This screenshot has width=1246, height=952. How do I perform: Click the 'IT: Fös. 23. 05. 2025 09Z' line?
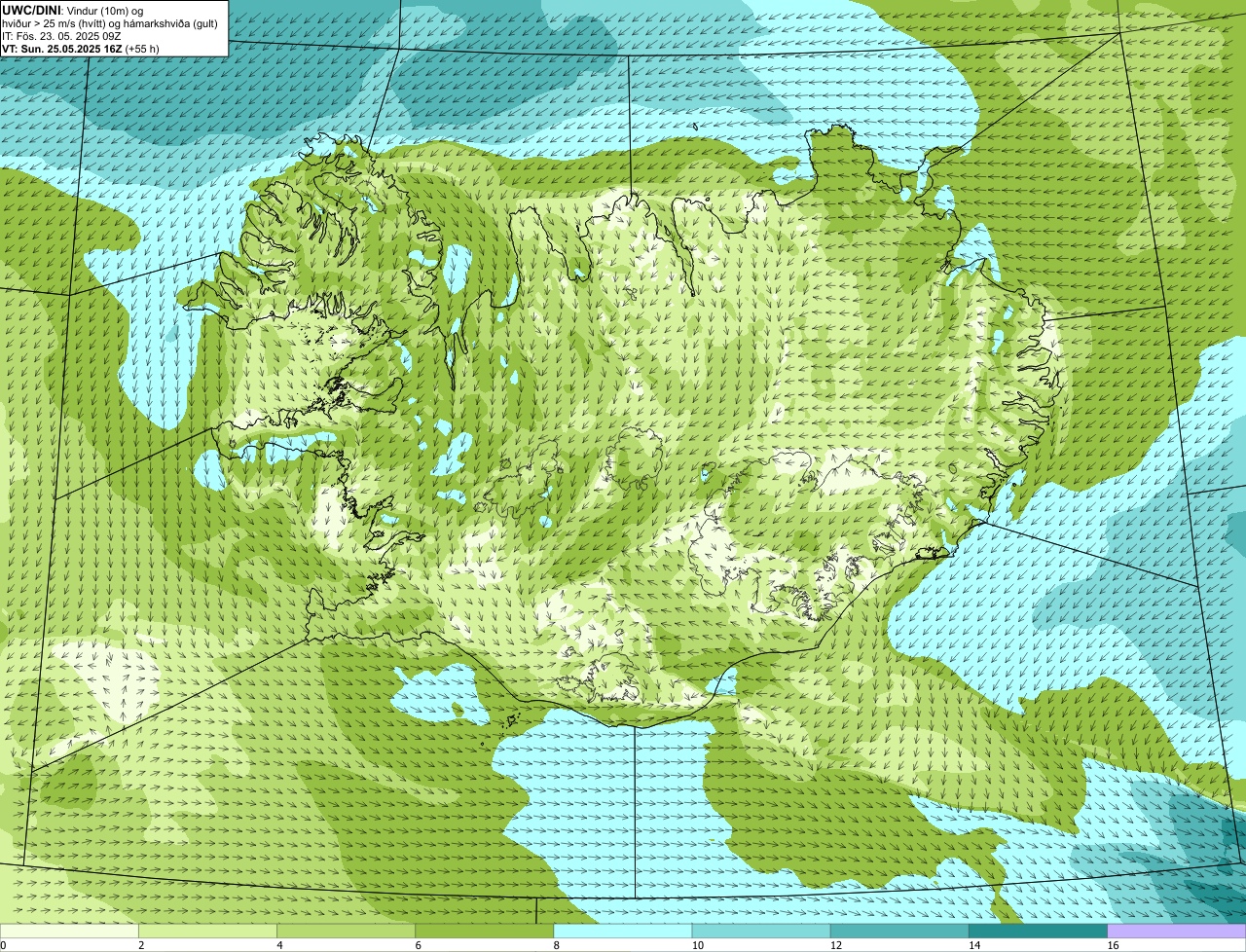coord(61,35)
